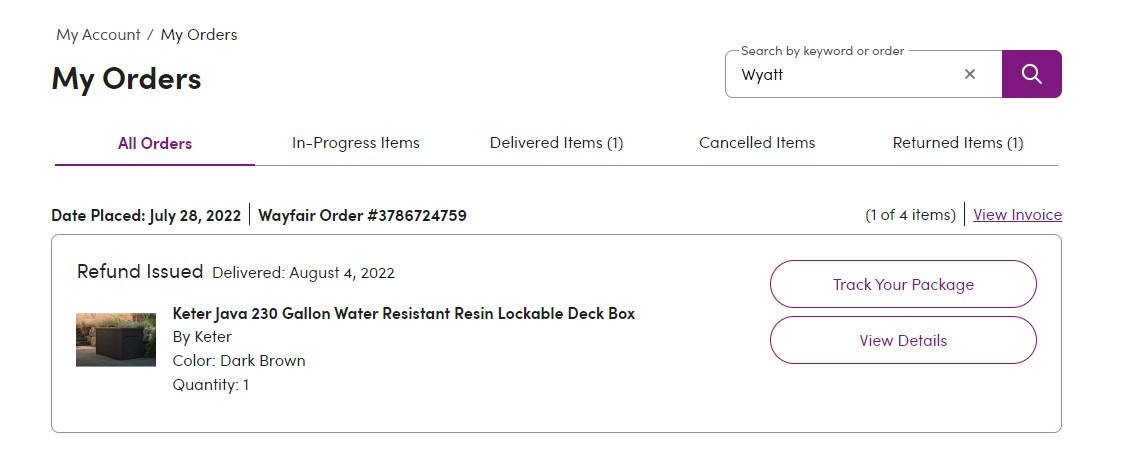Switch to the In-Progress Items tab

coord(356,143)
